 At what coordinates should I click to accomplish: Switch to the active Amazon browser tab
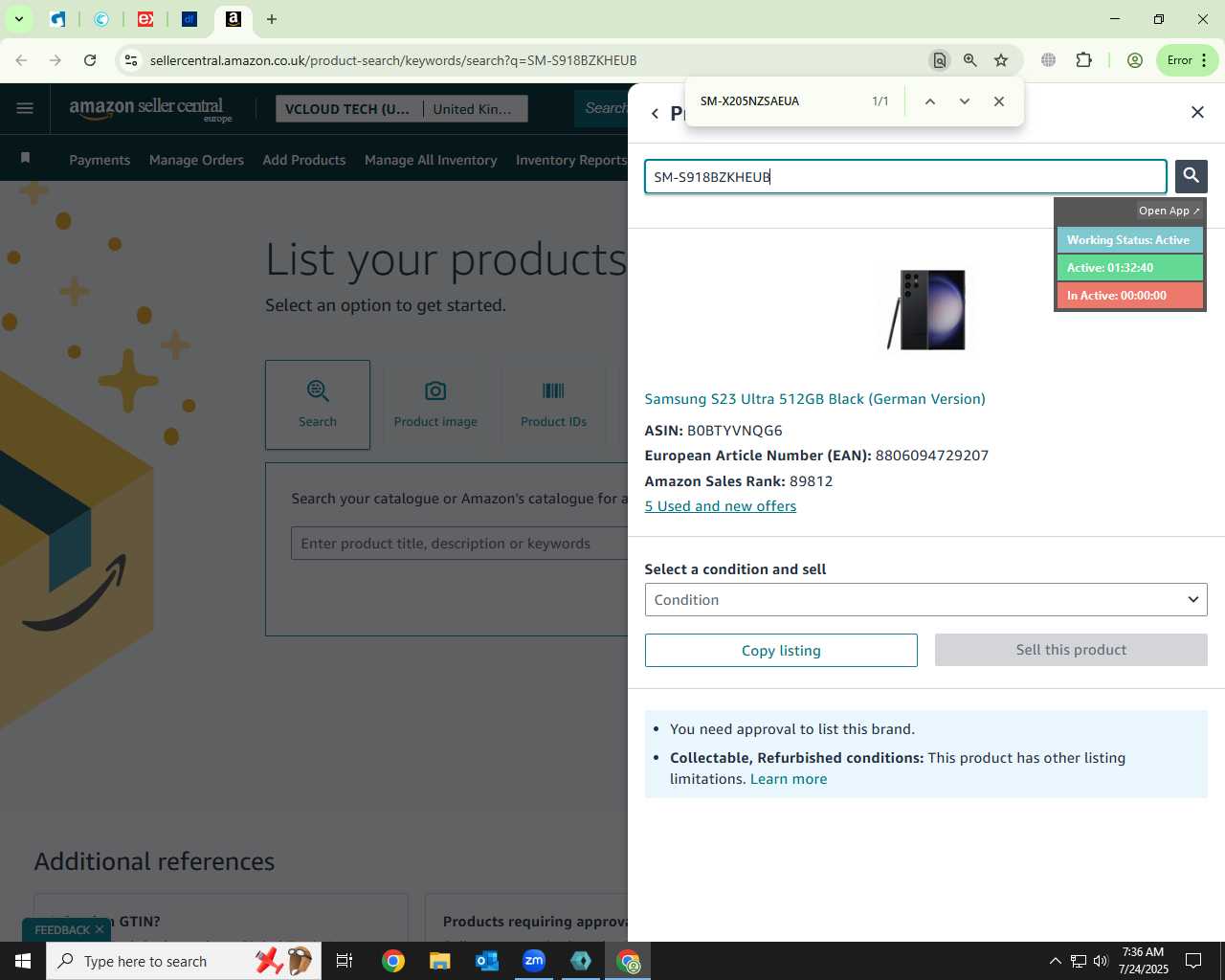[234, 19]
